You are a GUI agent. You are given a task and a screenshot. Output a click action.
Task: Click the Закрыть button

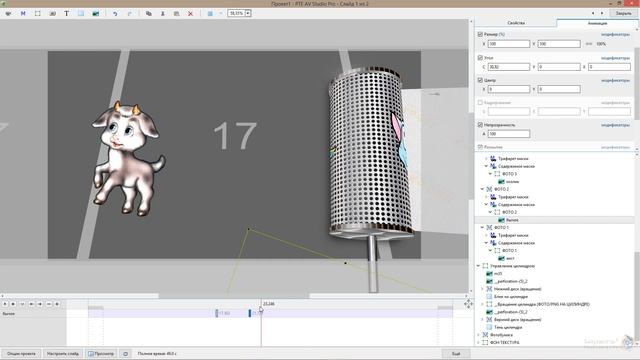point(623,13)
